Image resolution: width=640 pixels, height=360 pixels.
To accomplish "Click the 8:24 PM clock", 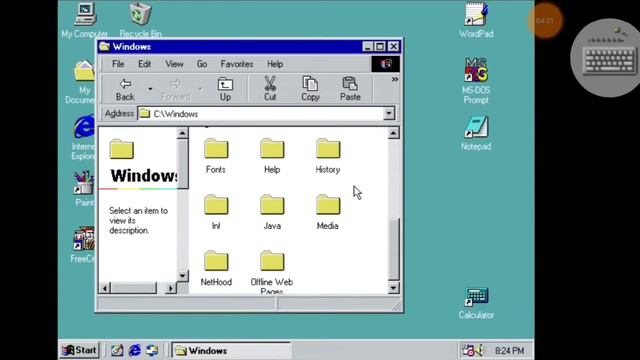I will pyautogui.click(x=509, y=351).
